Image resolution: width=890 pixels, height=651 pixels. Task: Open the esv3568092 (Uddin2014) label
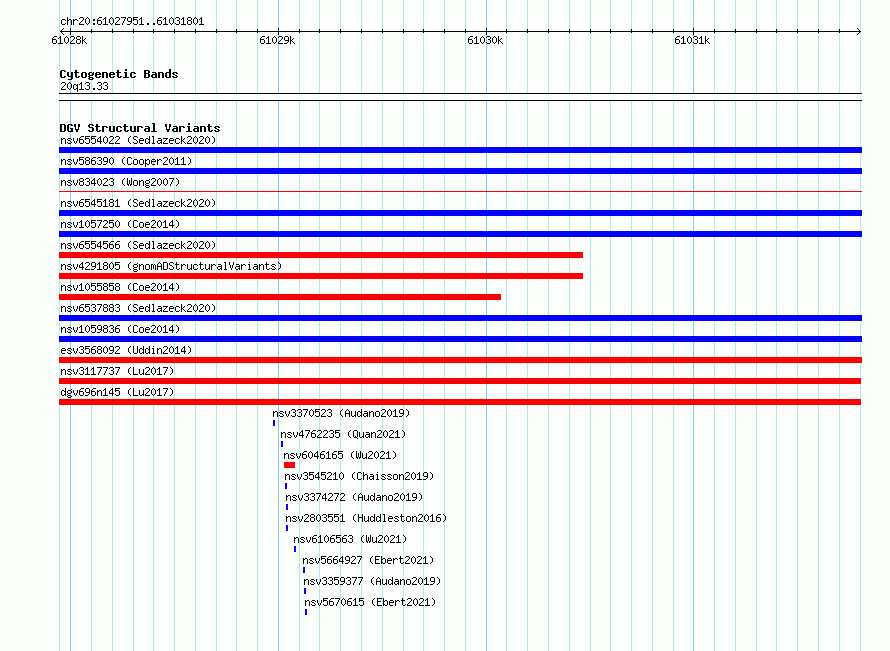pyautogui.click(x=126, y=350)
